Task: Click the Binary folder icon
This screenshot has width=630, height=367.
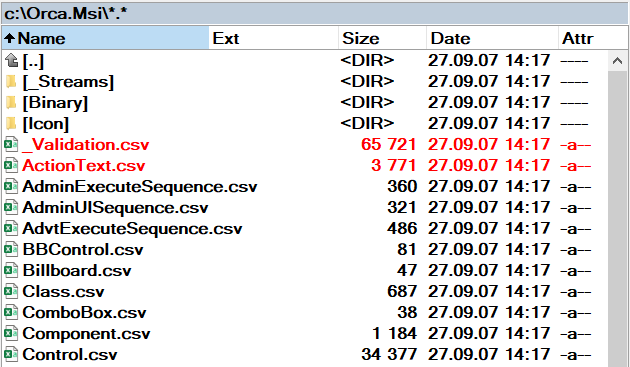Action: (x=11, y=103)
